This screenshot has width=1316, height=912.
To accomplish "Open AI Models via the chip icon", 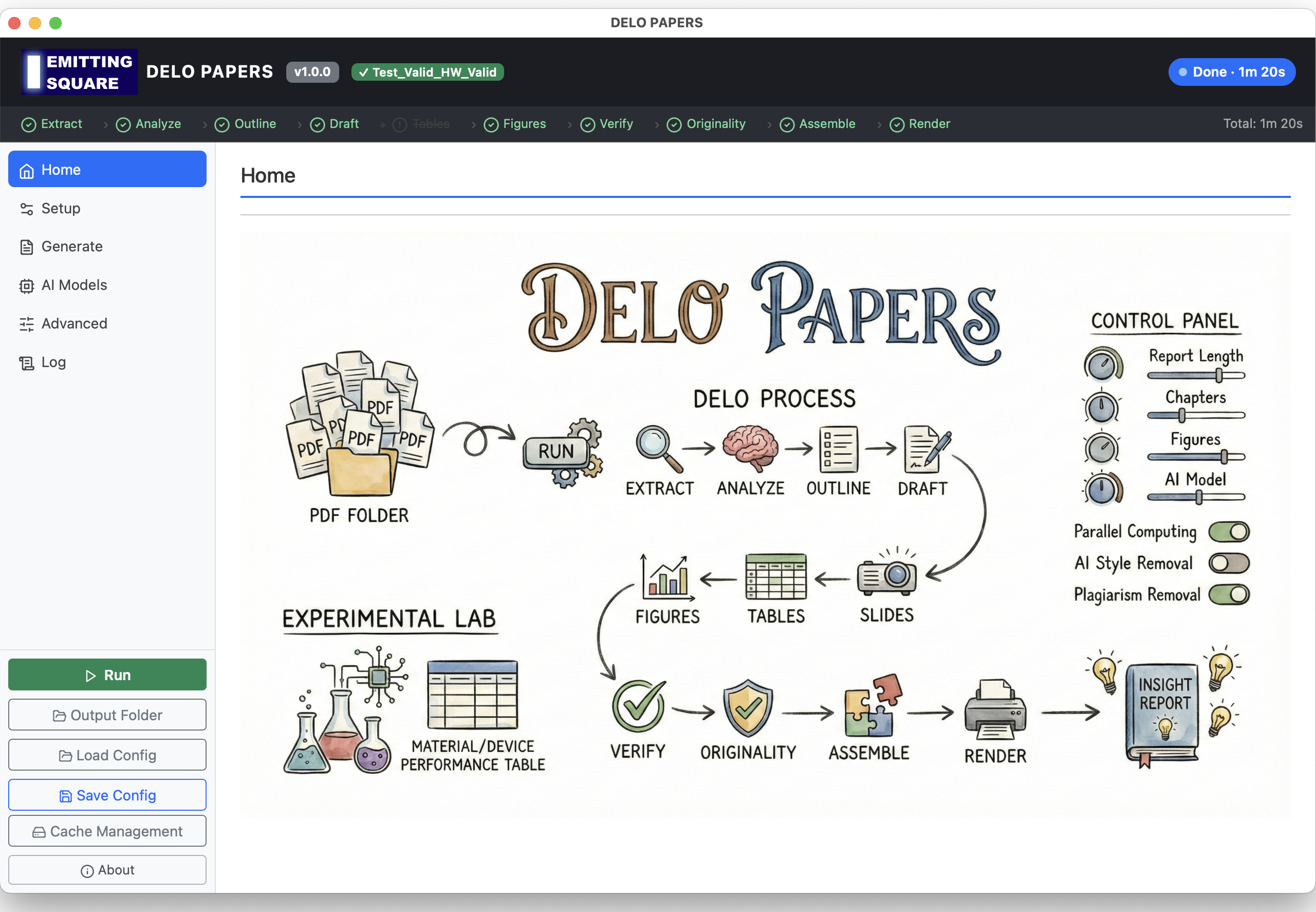I will (27, 285).
